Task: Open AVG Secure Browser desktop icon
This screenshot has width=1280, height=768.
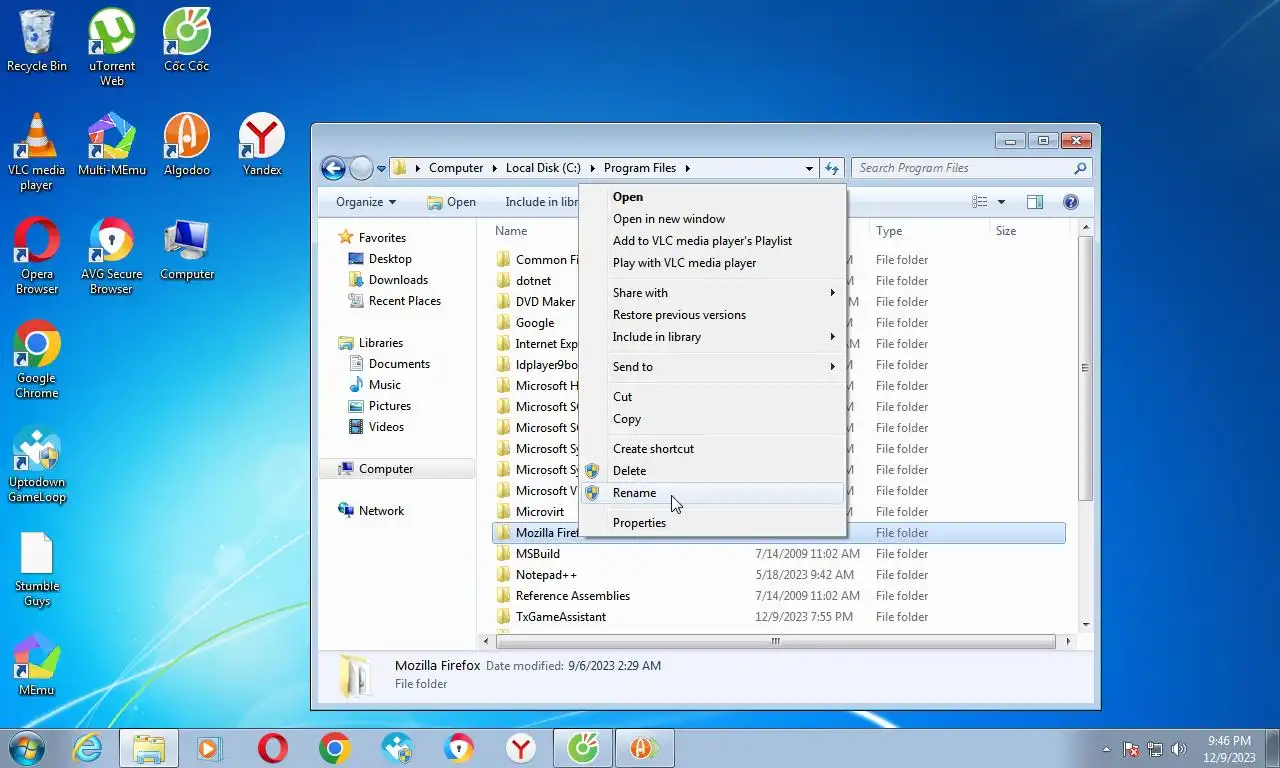Action: point(112,257)
